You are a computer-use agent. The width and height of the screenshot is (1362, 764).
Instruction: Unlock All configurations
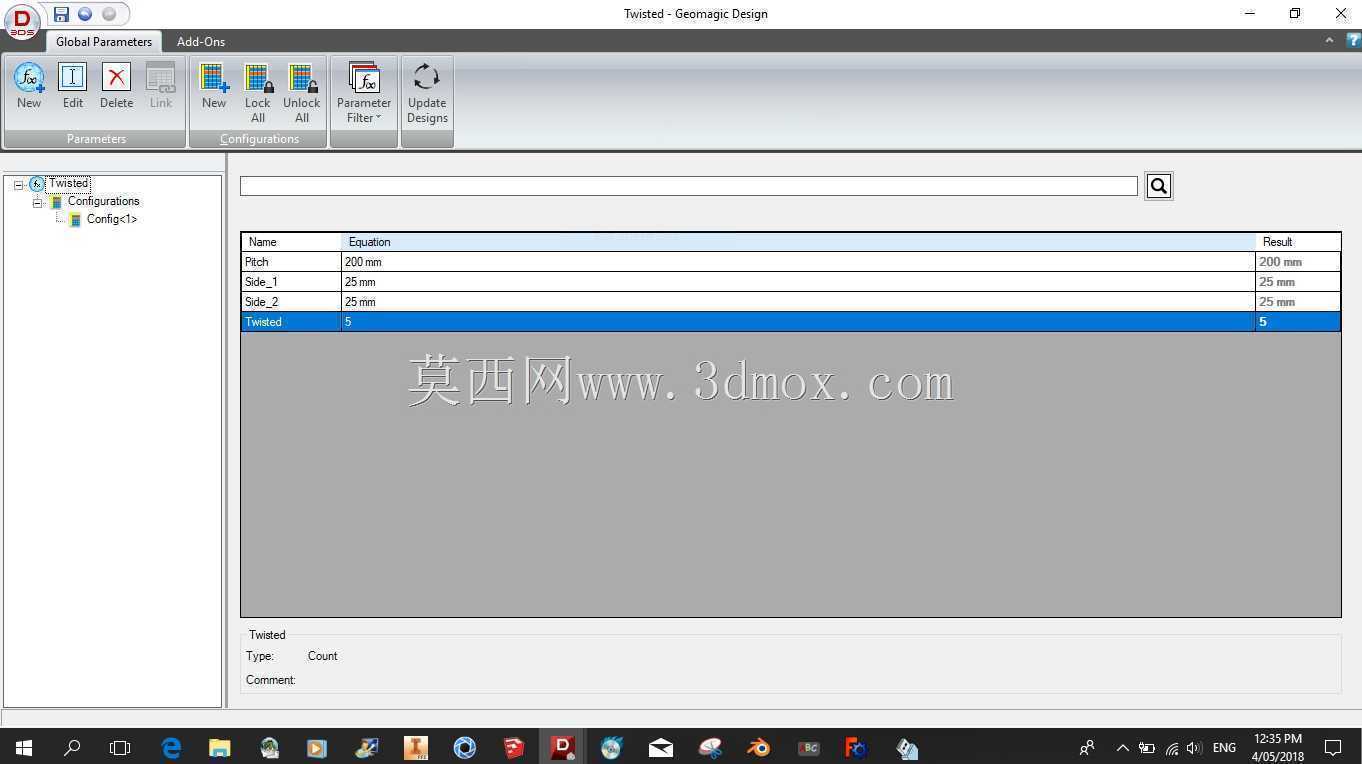pos(302,93)
